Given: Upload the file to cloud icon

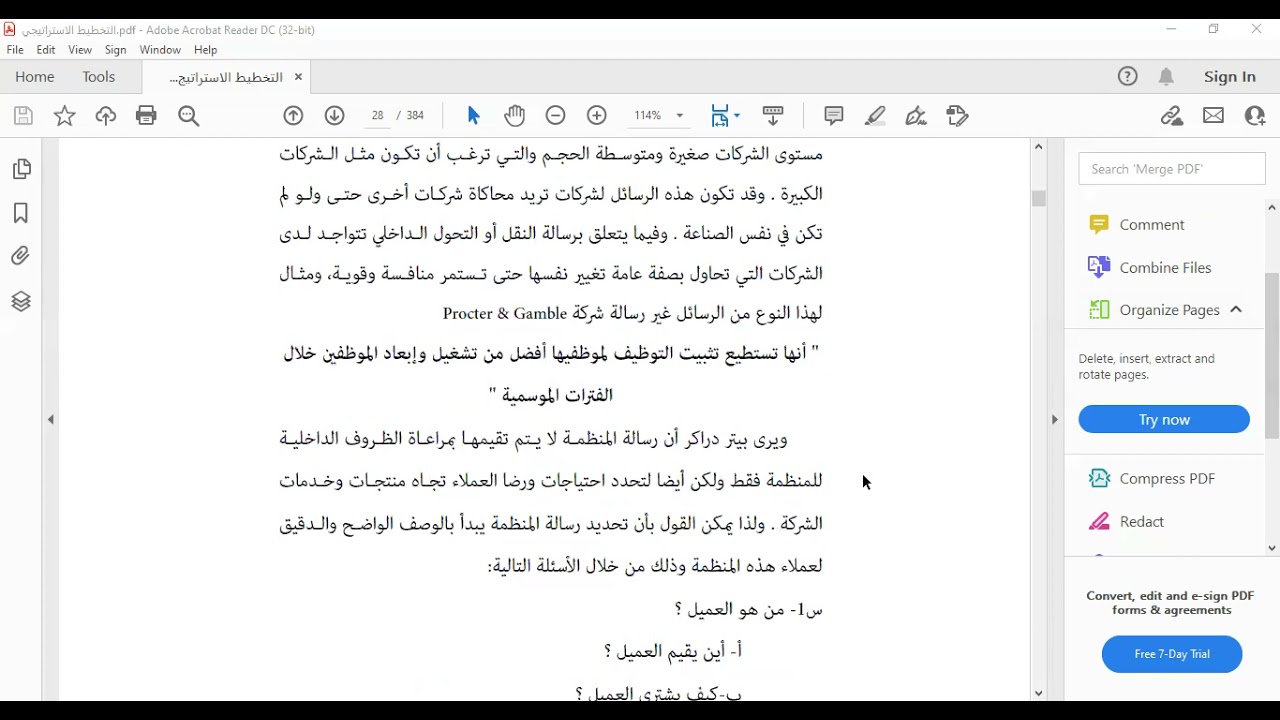Looking at the screenshot, I should click(106, 116).
